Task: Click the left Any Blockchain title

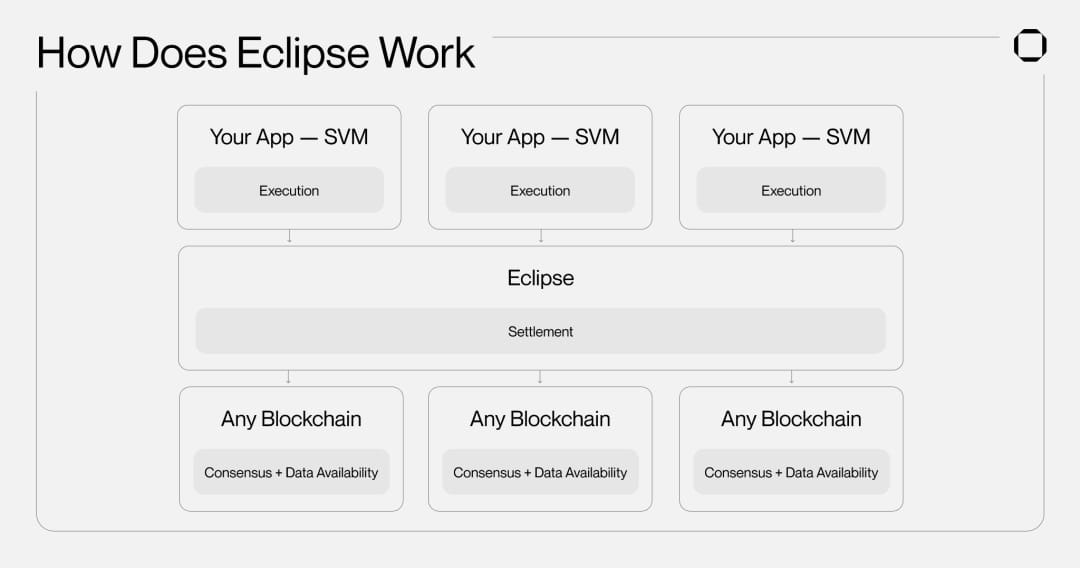Action: 291,419
